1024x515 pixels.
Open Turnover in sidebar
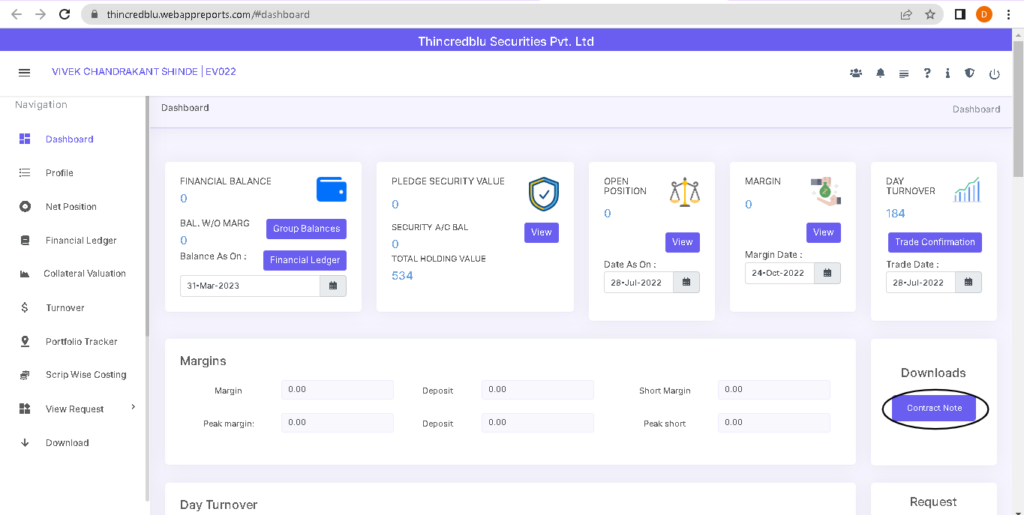[65, 307]
